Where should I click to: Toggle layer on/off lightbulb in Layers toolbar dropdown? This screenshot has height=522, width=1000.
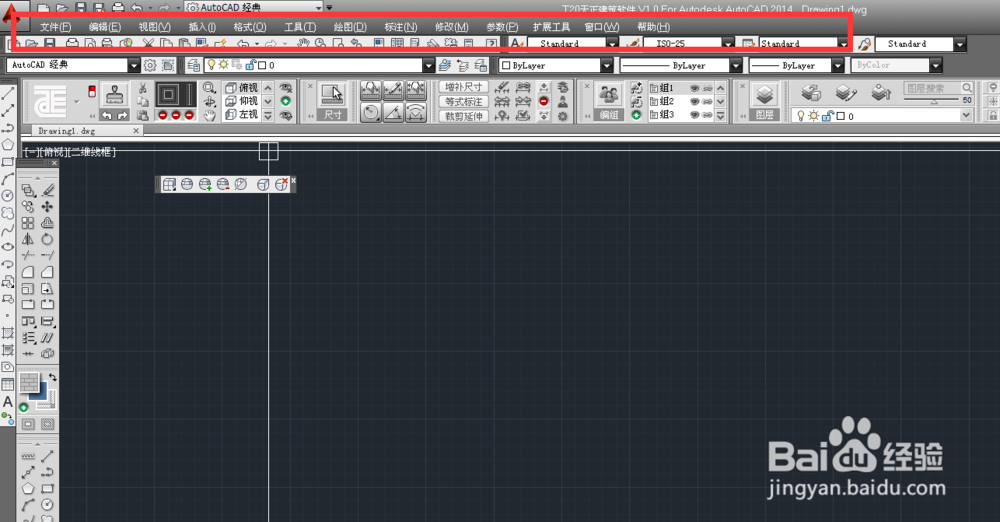tap(212, 65)
